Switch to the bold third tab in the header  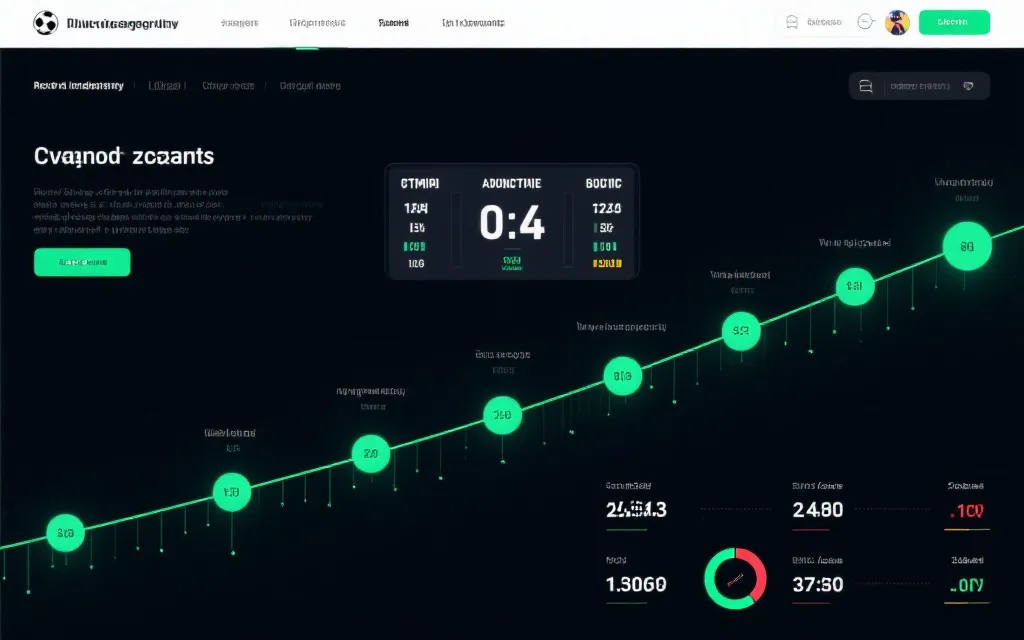394,23
